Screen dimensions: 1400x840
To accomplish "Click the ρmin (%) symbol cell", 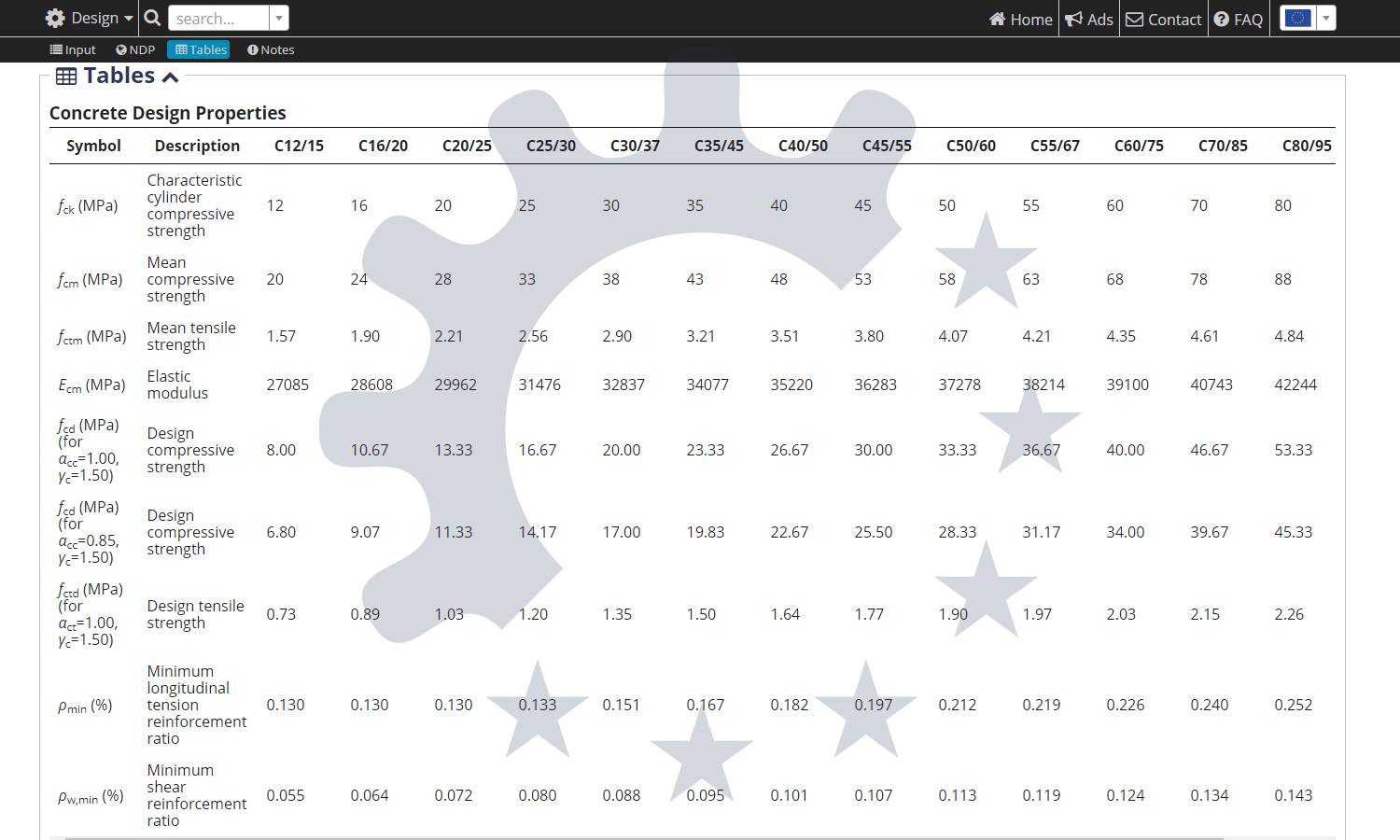I will [x=85, y=706].
